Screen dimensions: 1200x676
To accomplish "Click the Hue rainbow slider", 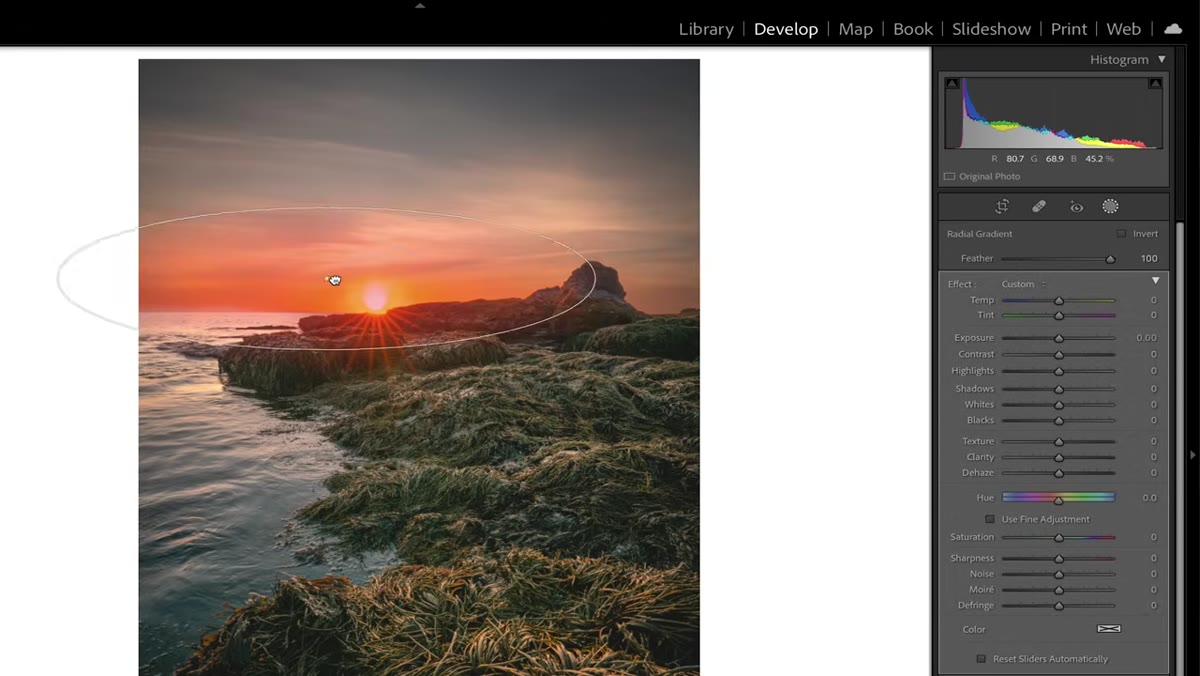I will [x=1058, y=497].
